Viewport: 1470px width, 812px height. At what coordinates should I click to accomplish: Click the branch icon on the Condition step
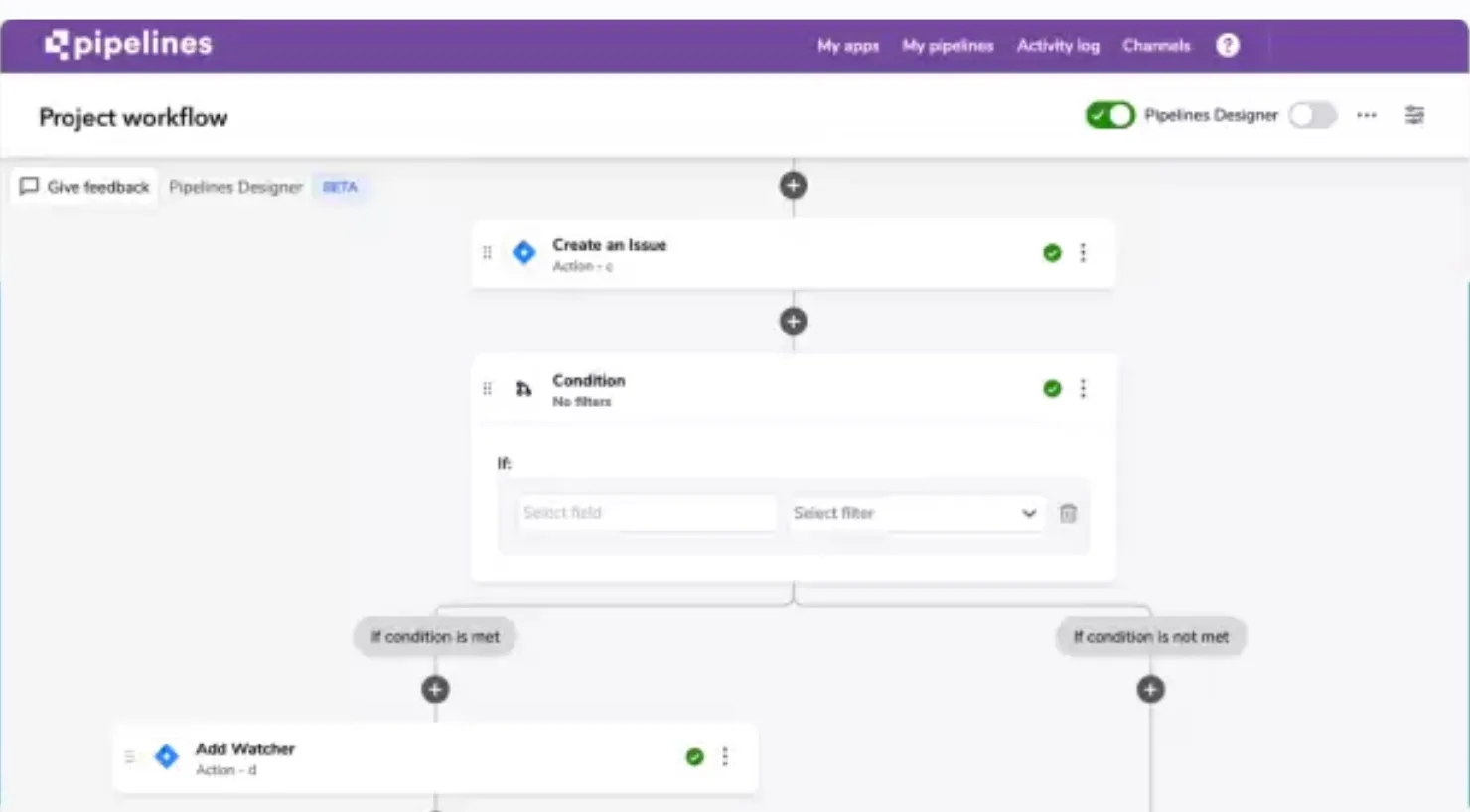(523, 389)
